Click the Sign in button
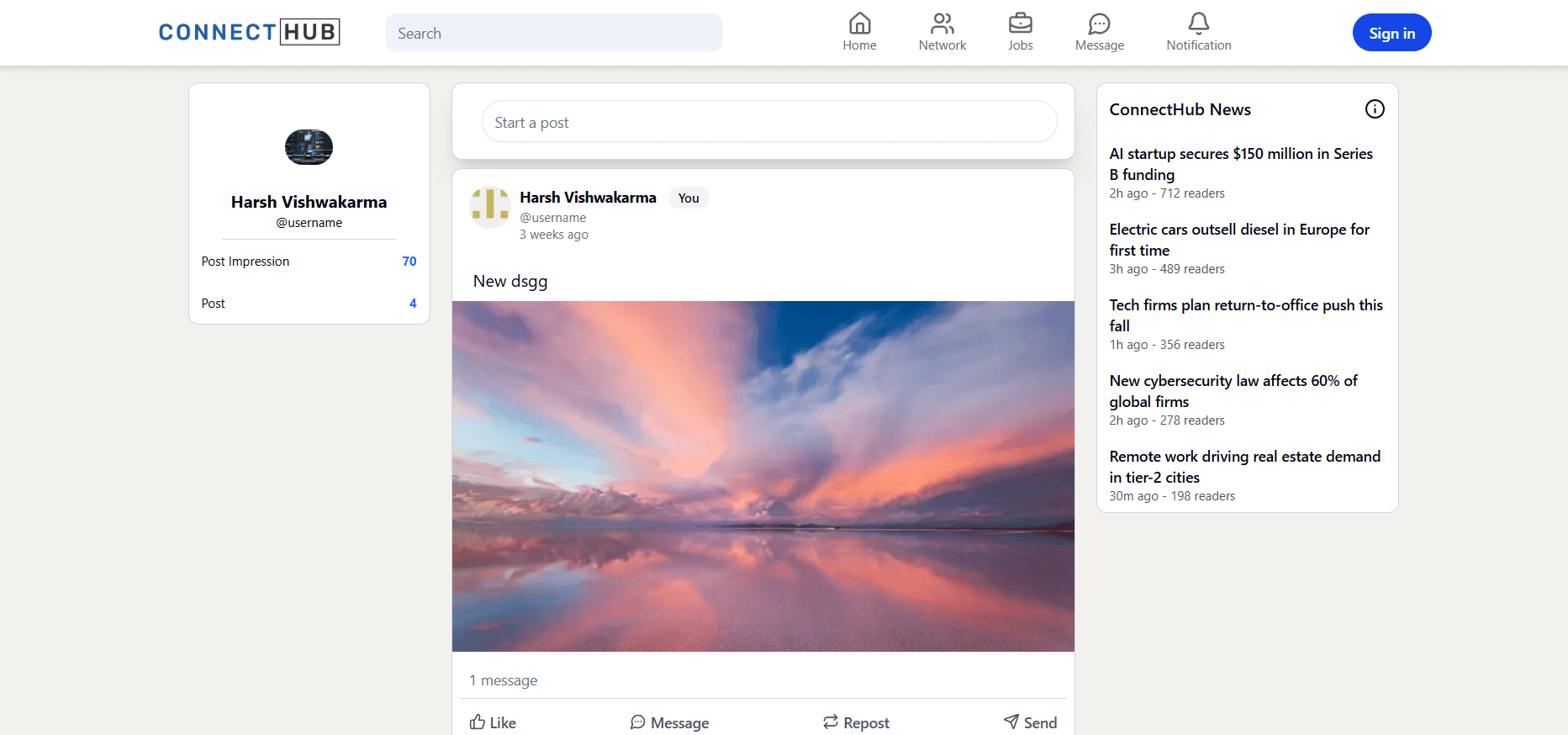 [x=1391, y=33]
